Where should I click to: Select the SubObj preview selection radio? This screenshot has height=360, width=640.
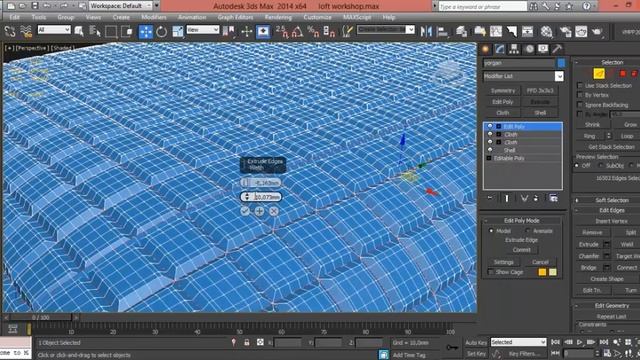pos(601,166)
